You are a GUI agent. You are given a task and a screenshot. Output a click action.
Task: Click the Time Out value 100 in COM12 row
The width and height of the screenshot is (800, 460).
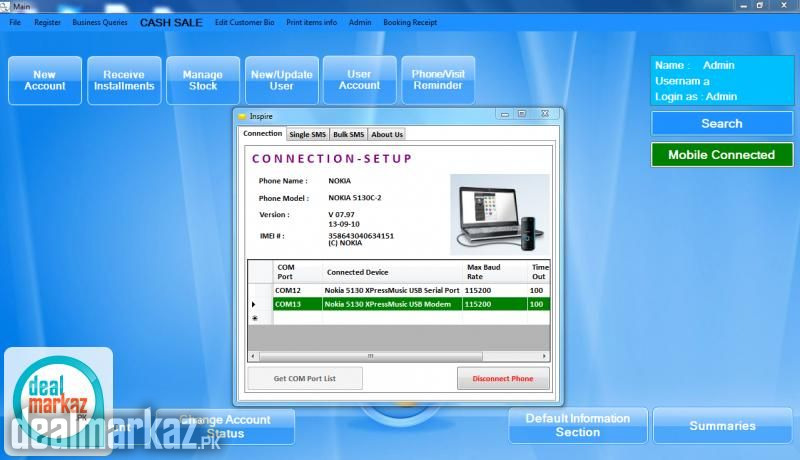coord(537,290)
